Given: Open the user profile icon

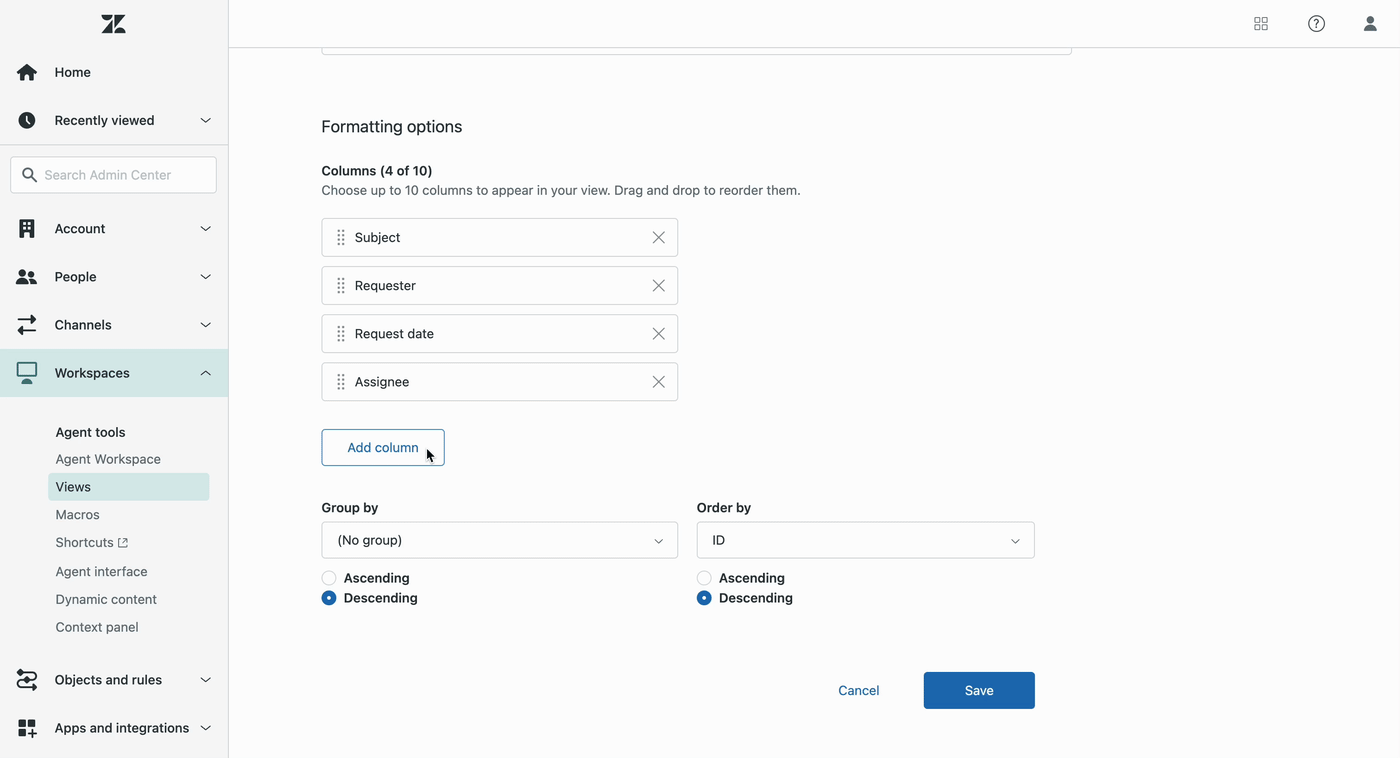Looking at the screenshot, I should (1370, 24).
